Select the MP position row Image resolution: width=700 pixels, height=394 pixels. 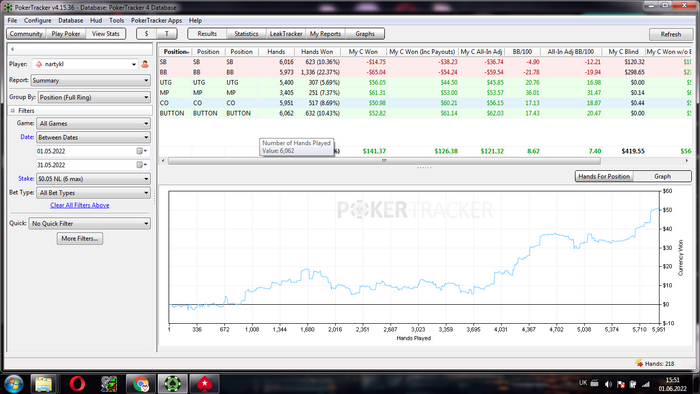(425, 93)
